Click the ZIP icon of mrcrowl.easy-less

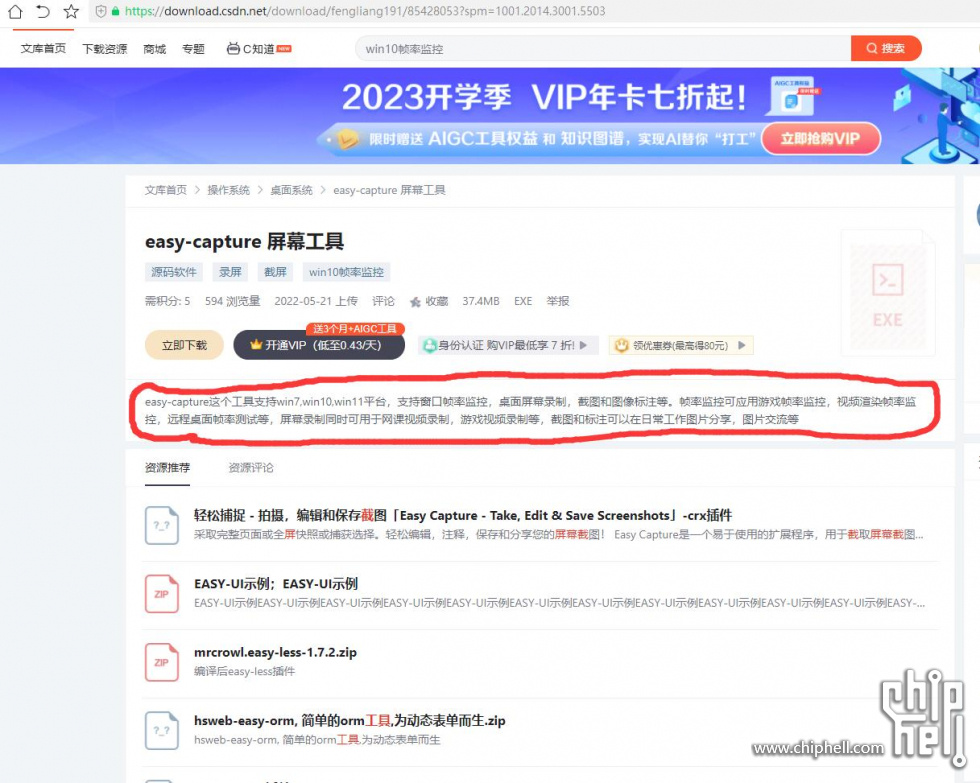coord(162,662)
